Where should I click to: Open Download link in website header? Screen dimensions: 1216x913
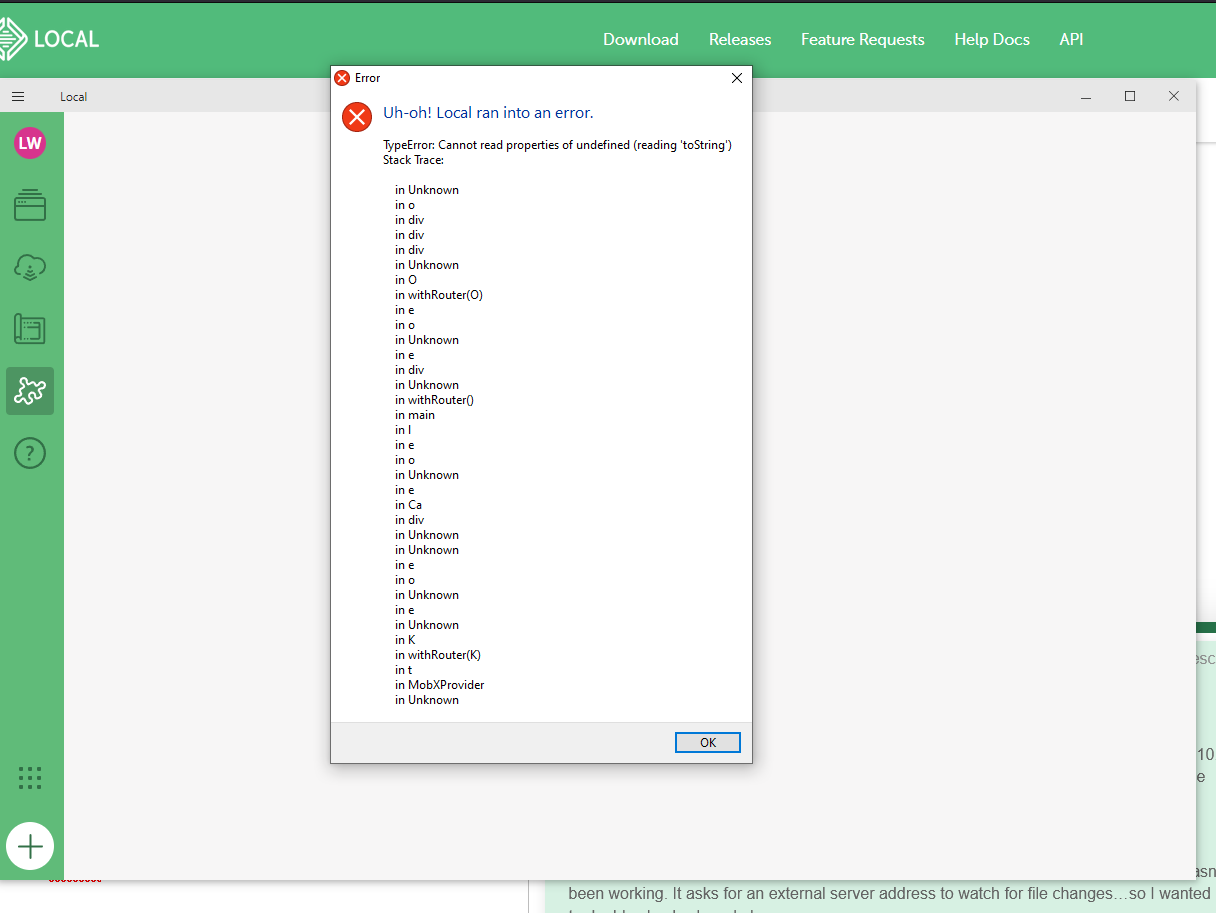tap(641, 40)
